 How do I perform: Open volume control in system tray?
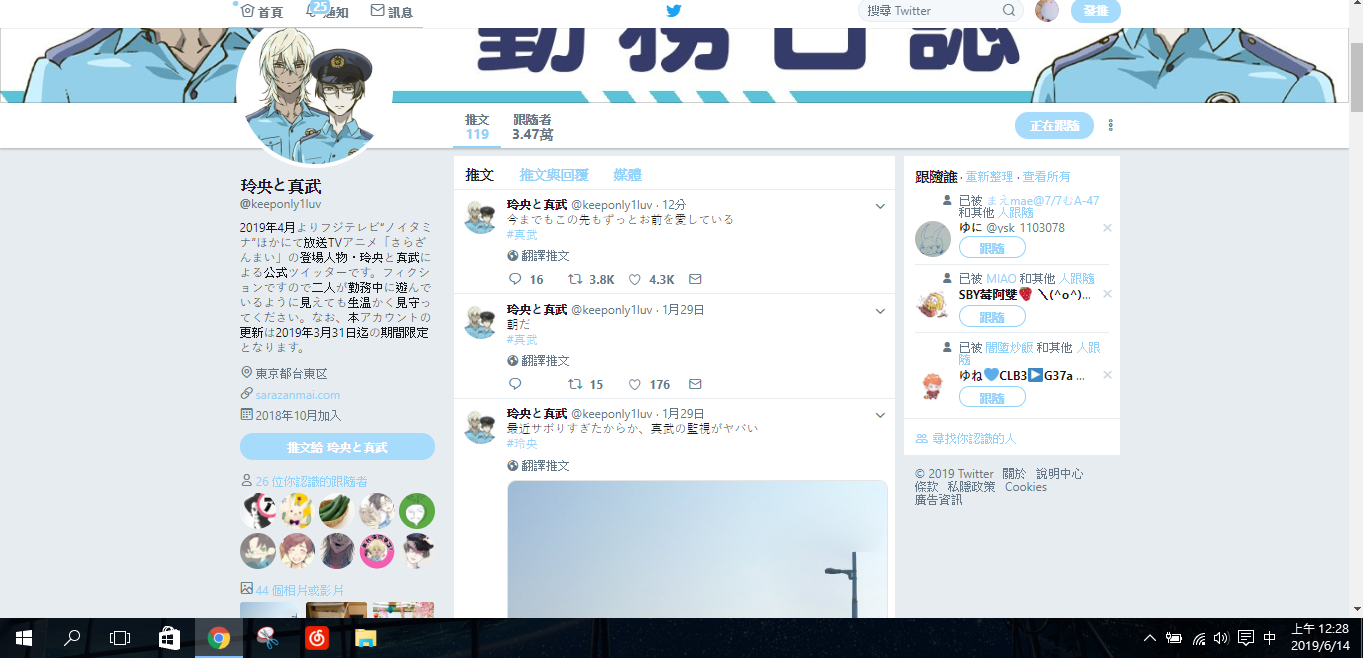point(1221,638)
